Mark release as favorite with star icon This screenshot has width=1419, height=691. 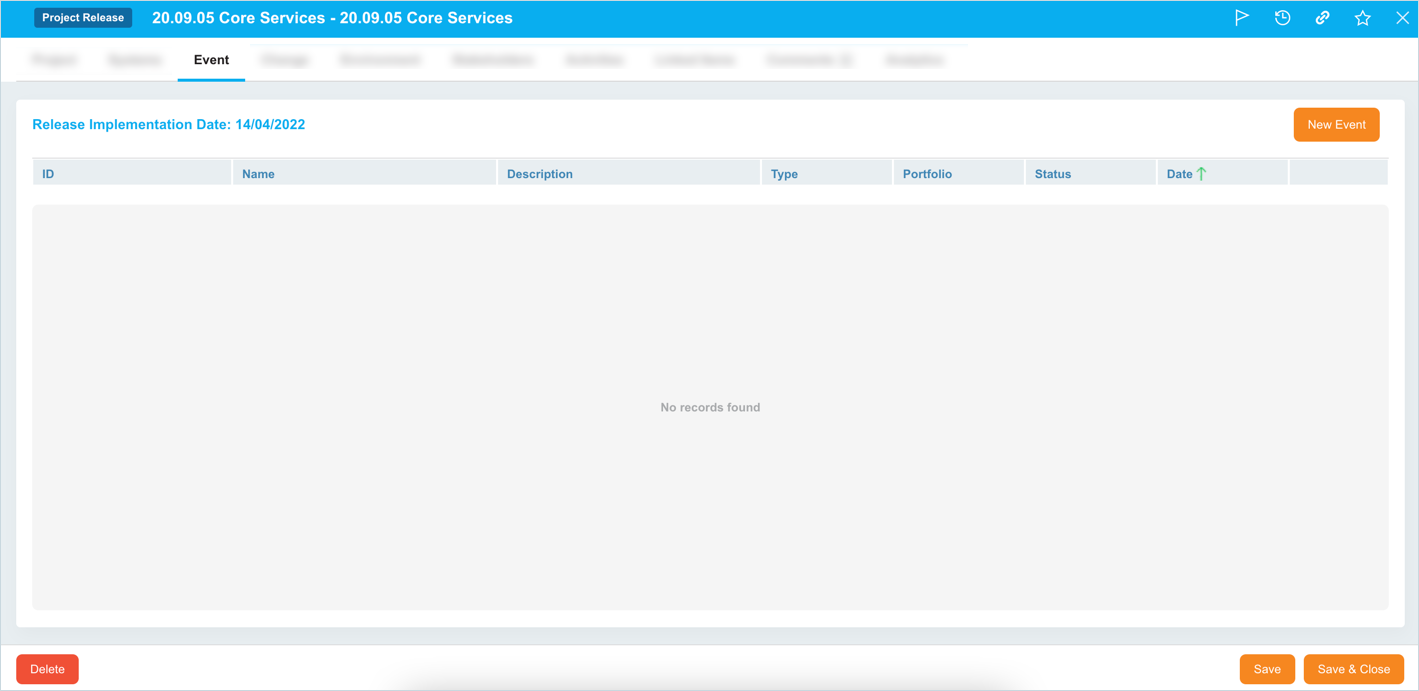tap(1362, 18)
